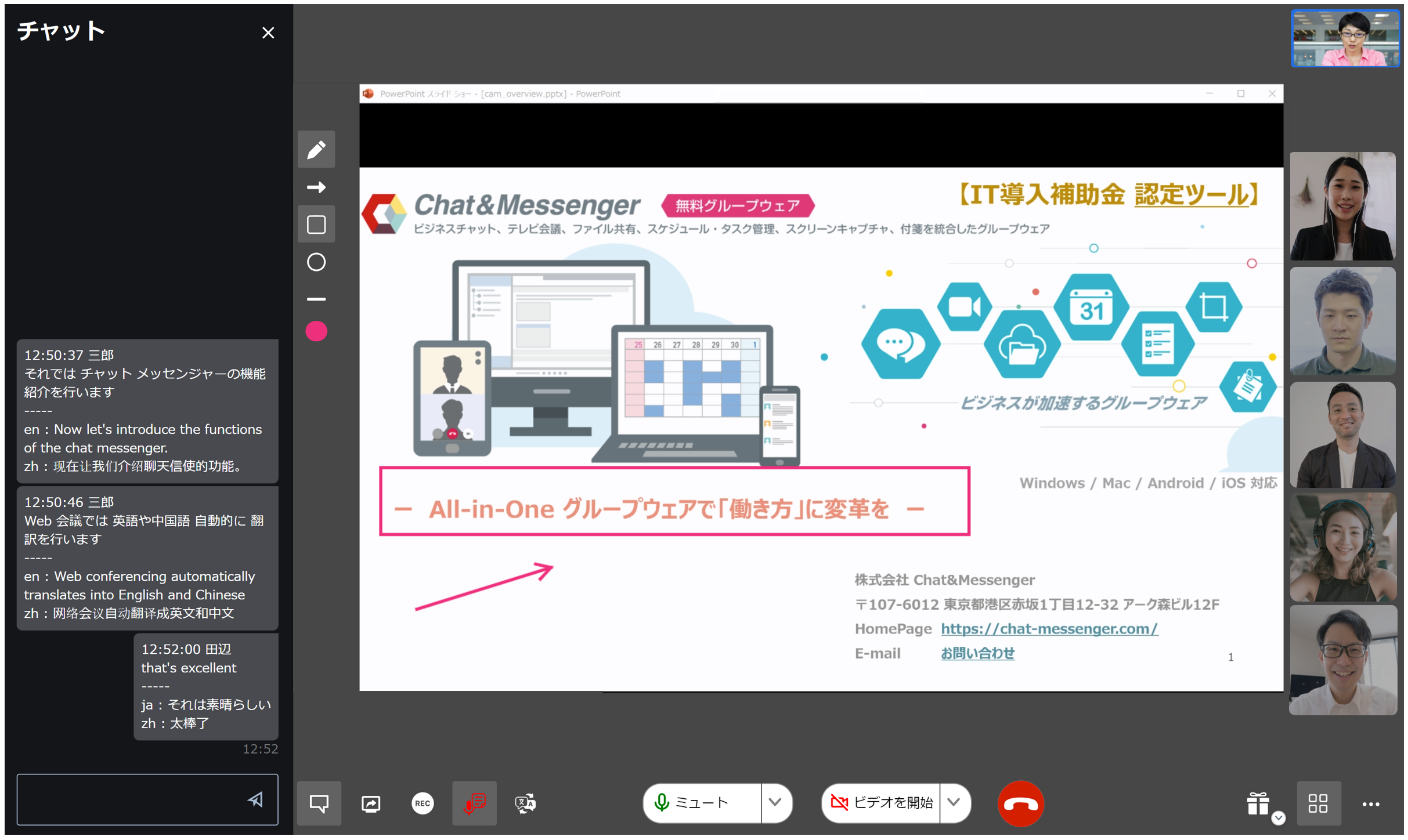Screen dimensions: 1408x840
Task: Hang up the call with red phone button
Action: tap(1020, 803)
